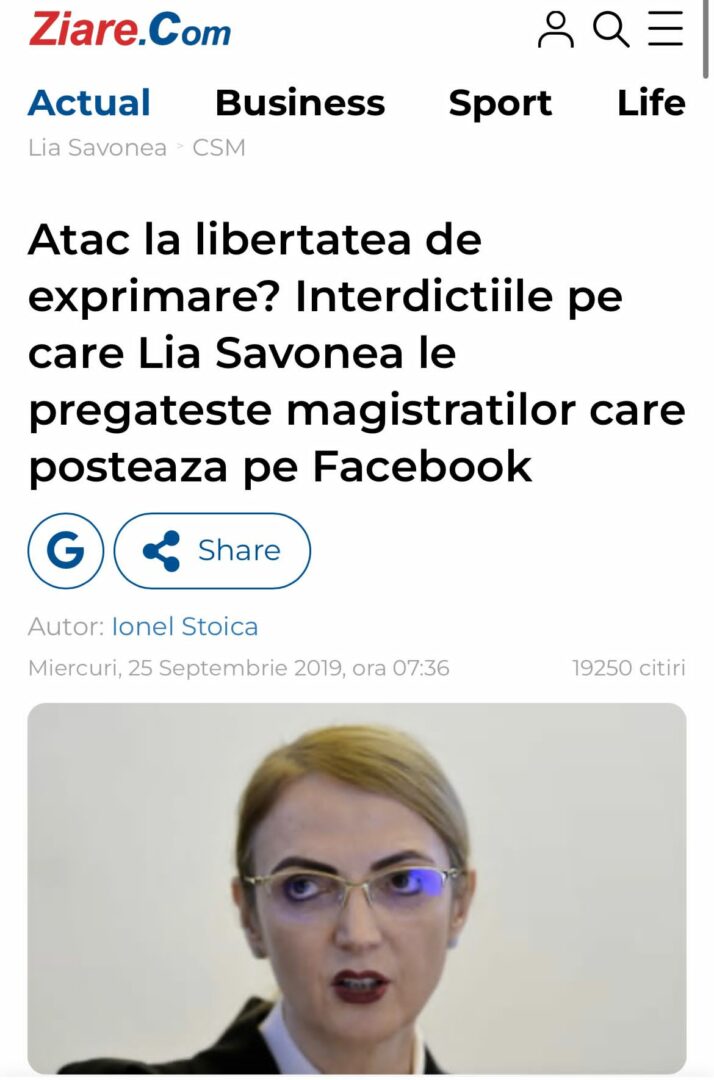Click the Ziare.Com logo
The image size is (714, 1080).
[129, 30]
